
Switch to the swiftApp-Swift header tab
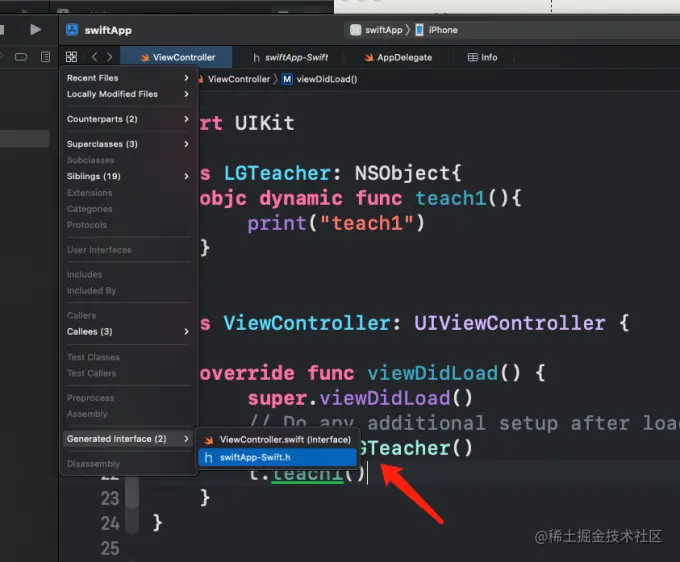pos(290,57)
